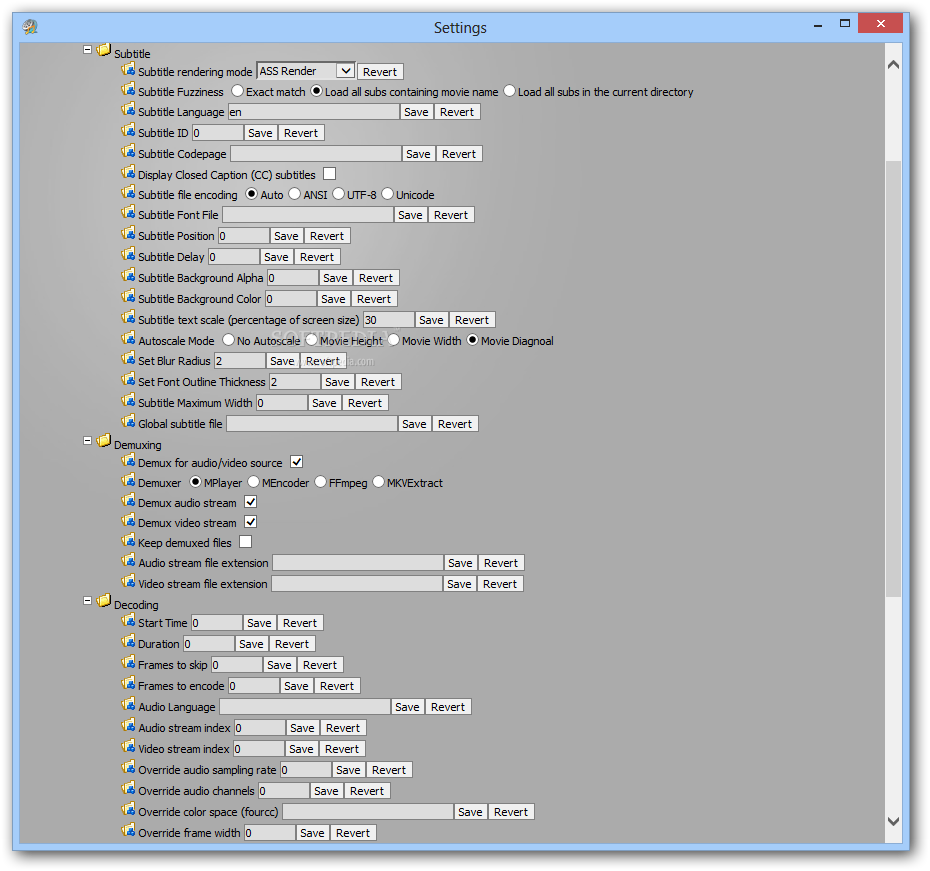The width and height of the screenshot is (930, 871).
Task: Save the Frames to skip value
Action: point(279,665)
